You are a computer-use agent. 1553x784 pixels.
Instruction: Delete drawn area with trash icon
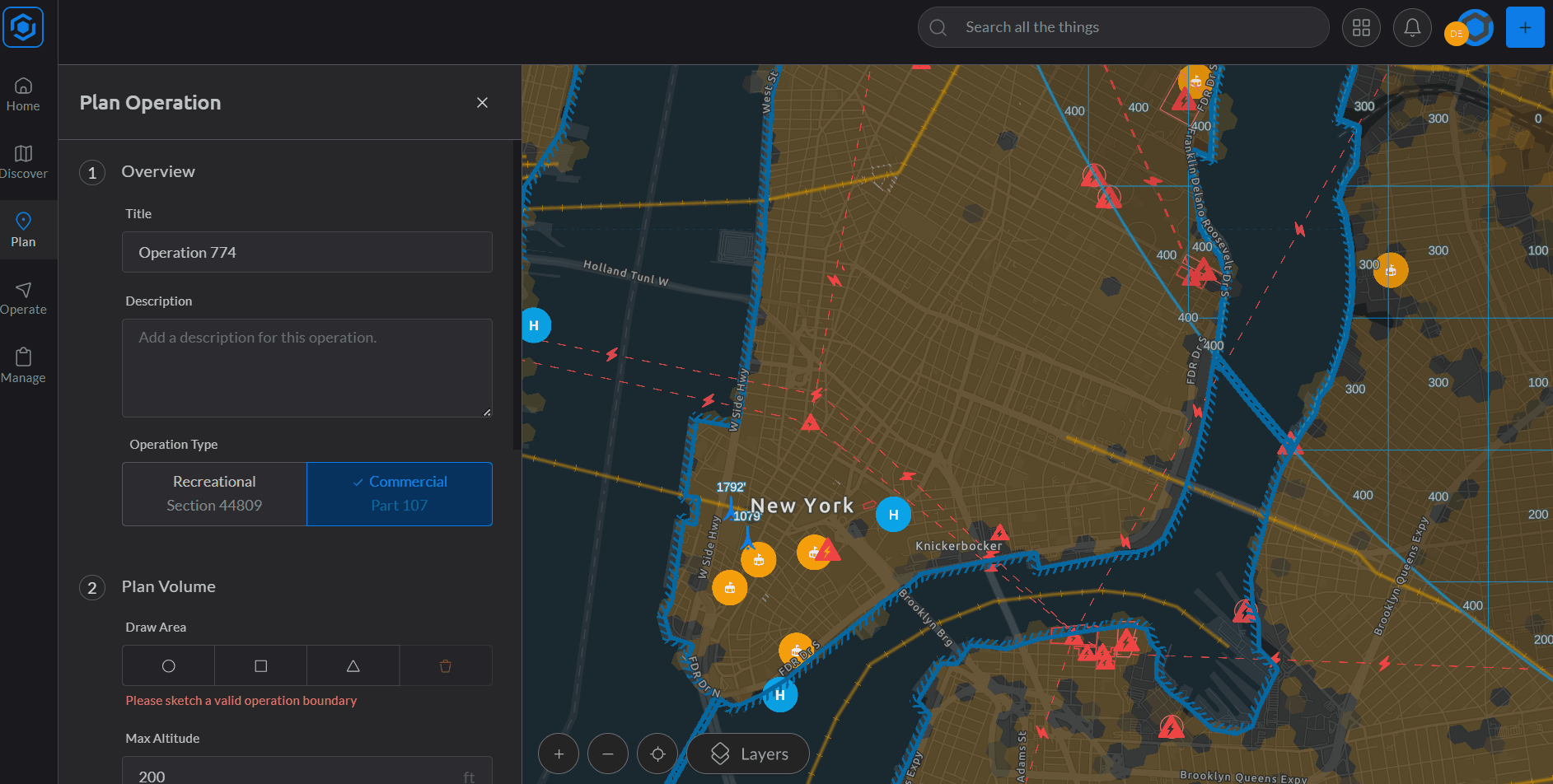click(445, 665)
